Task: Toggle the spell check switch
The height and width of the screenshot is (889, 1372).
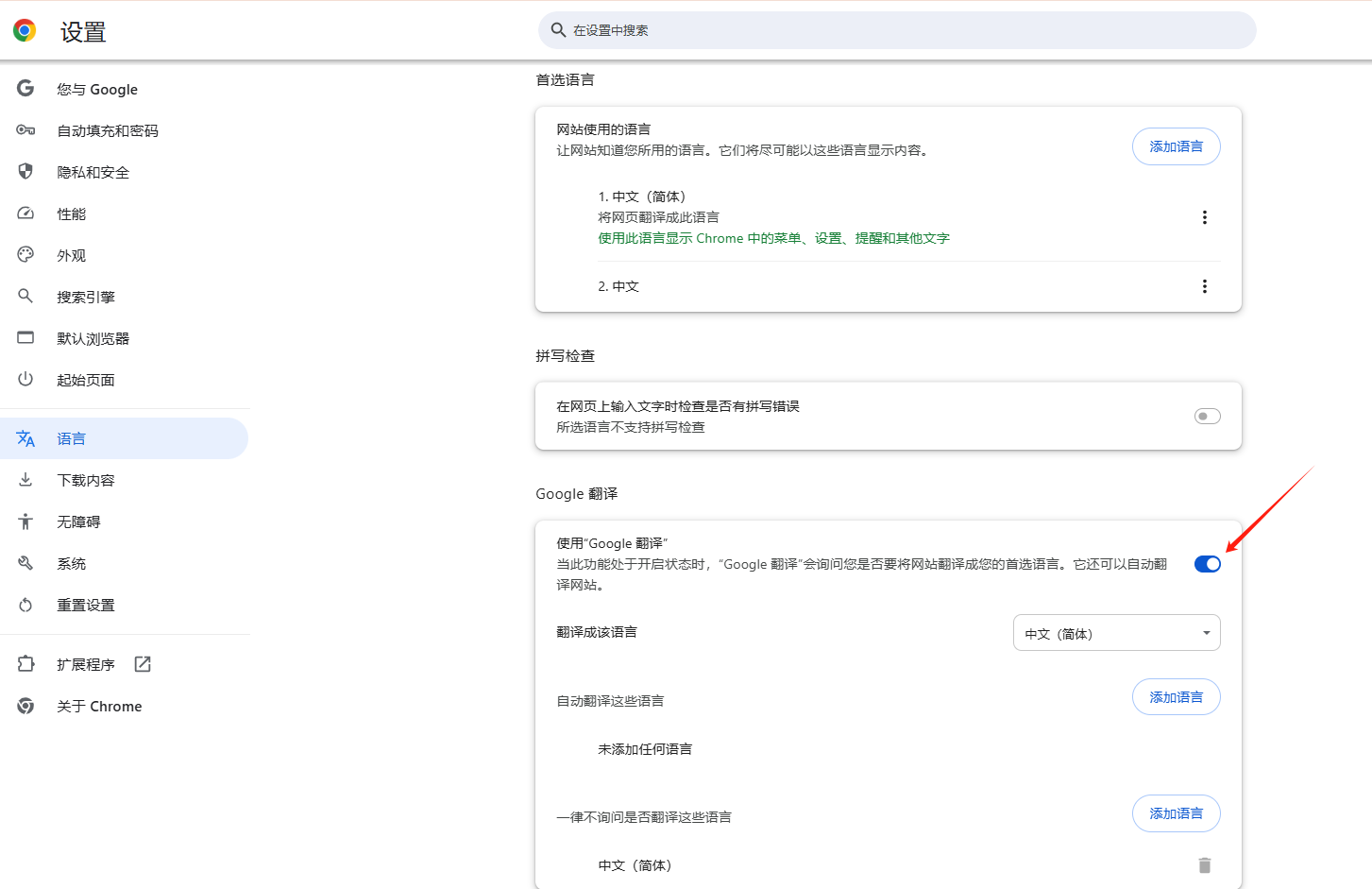Action: [x=1207, y=417]
